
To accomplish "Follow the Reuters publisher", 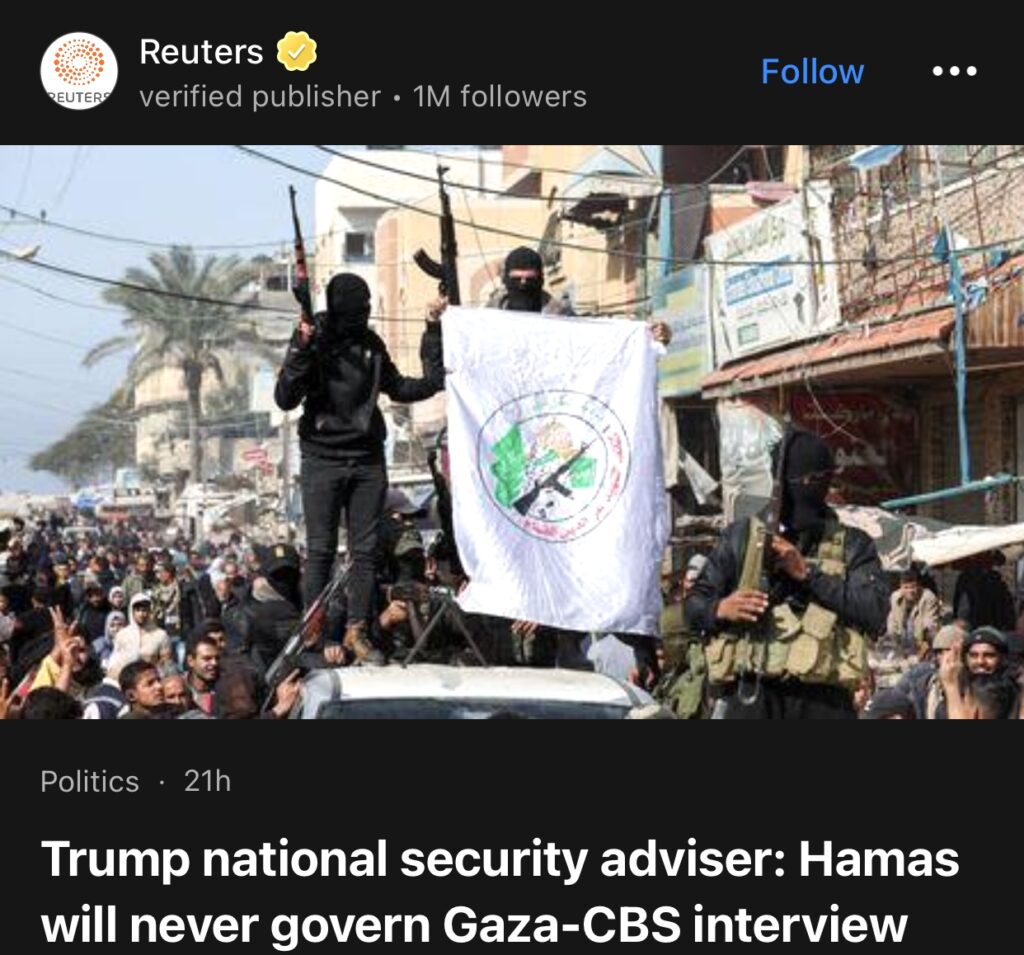I will coord(812,71).
